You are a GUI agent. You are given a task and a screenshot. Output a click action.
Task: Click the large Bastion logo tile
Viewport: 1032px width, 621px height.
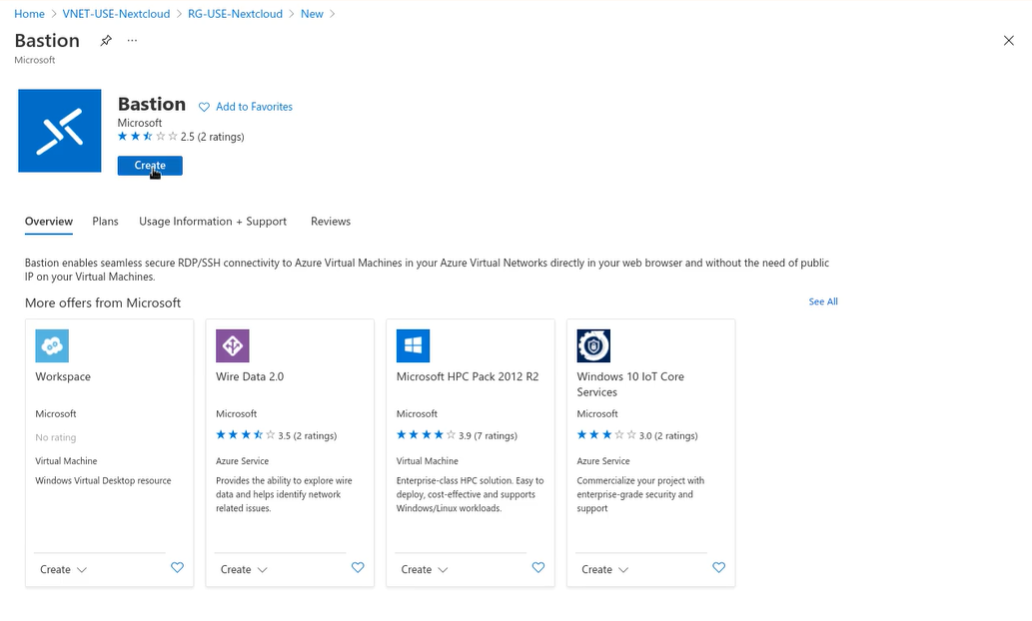pyautogui.click(x=60, y=131)
